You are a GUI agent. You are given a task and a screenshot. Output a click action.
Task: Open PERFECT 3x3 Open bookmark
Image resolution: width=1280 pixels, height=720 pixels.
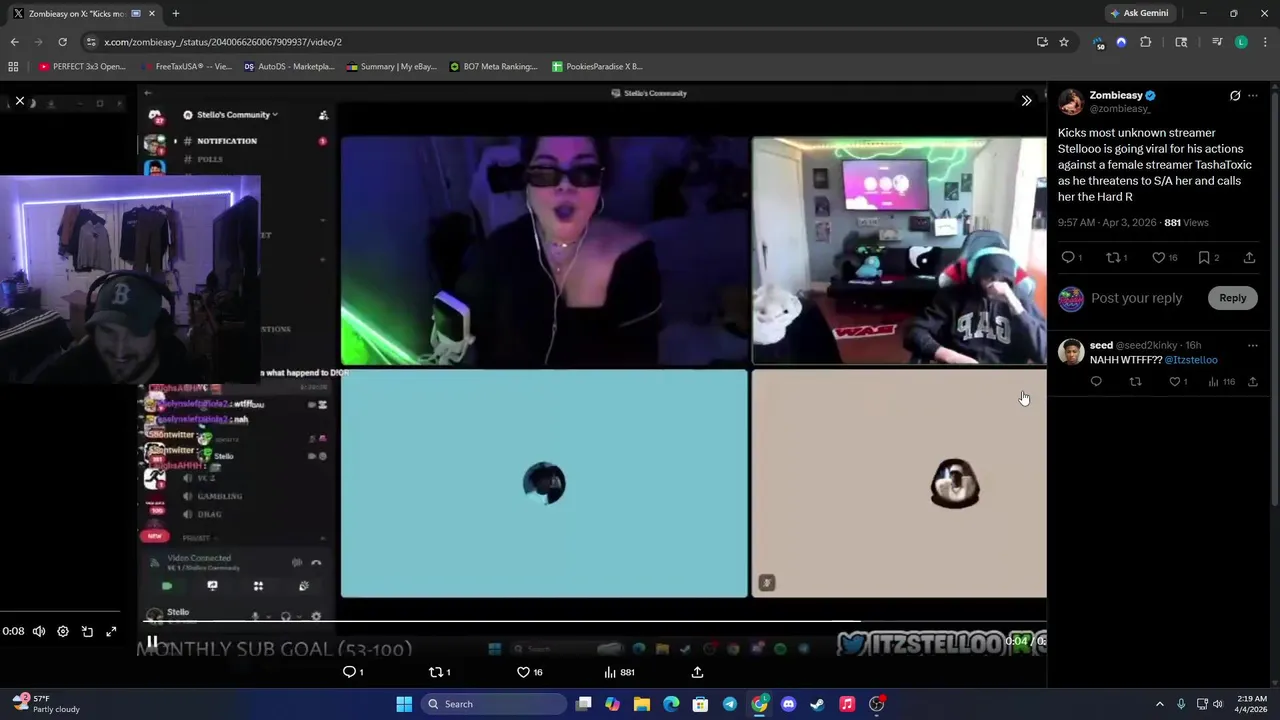tap(82, 67)
